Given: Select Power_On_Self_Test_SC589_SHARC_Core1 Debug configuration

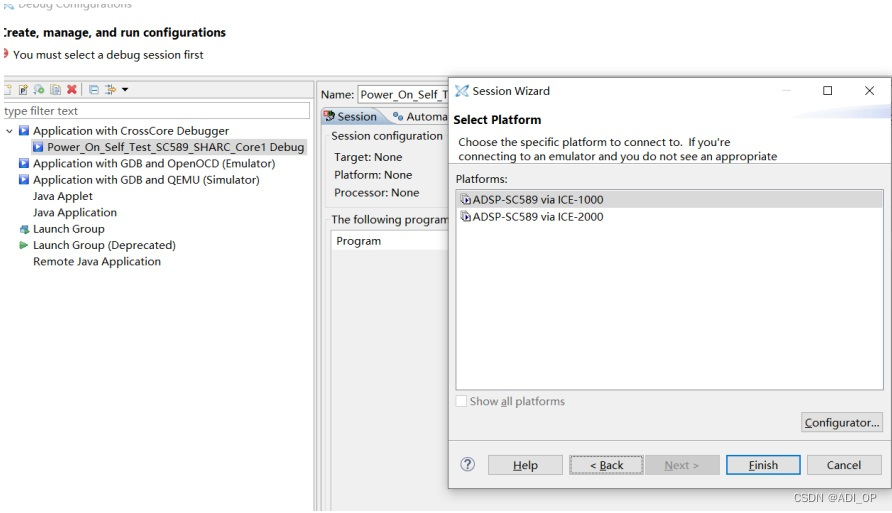Looking at the screenshot, I should click(x=175, y=147).
